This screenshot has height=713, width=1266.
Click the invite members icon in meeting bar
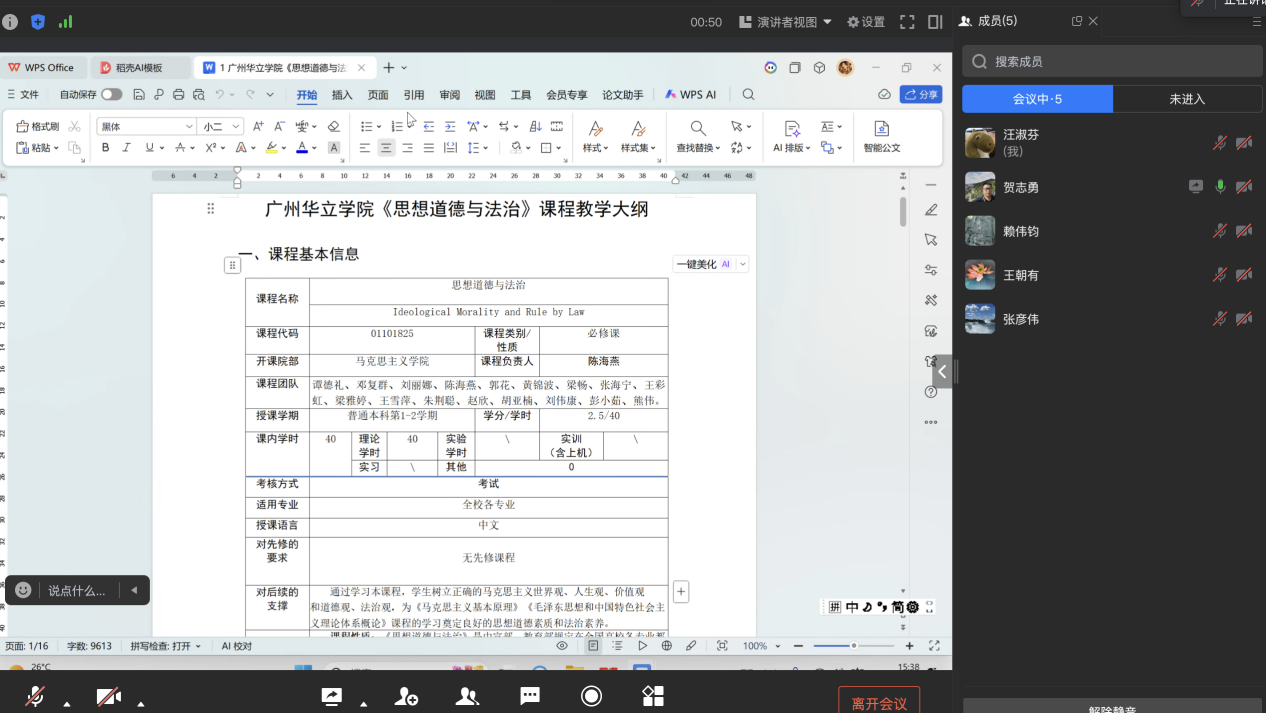pyautogui.click(x=406, y=696)
